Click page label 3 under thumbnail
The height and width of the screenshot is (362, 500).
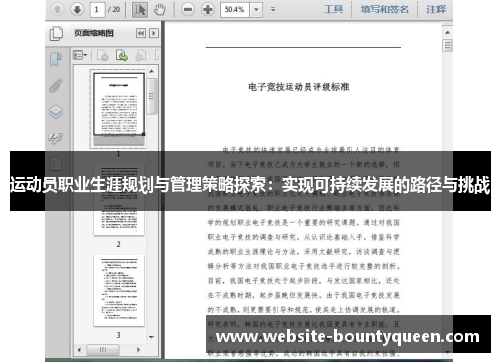[x=118, y=335]
